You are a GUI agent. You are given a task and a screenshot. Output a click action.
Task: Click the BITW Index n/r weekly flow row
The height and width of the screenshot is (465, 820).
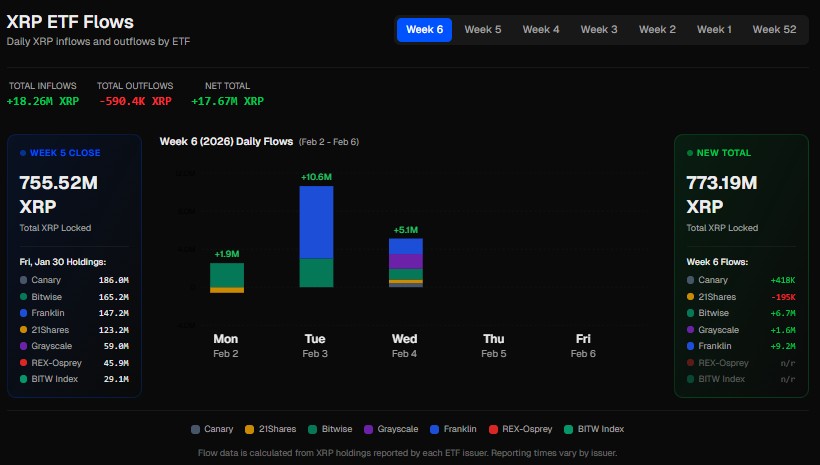[x=741, y=379]
